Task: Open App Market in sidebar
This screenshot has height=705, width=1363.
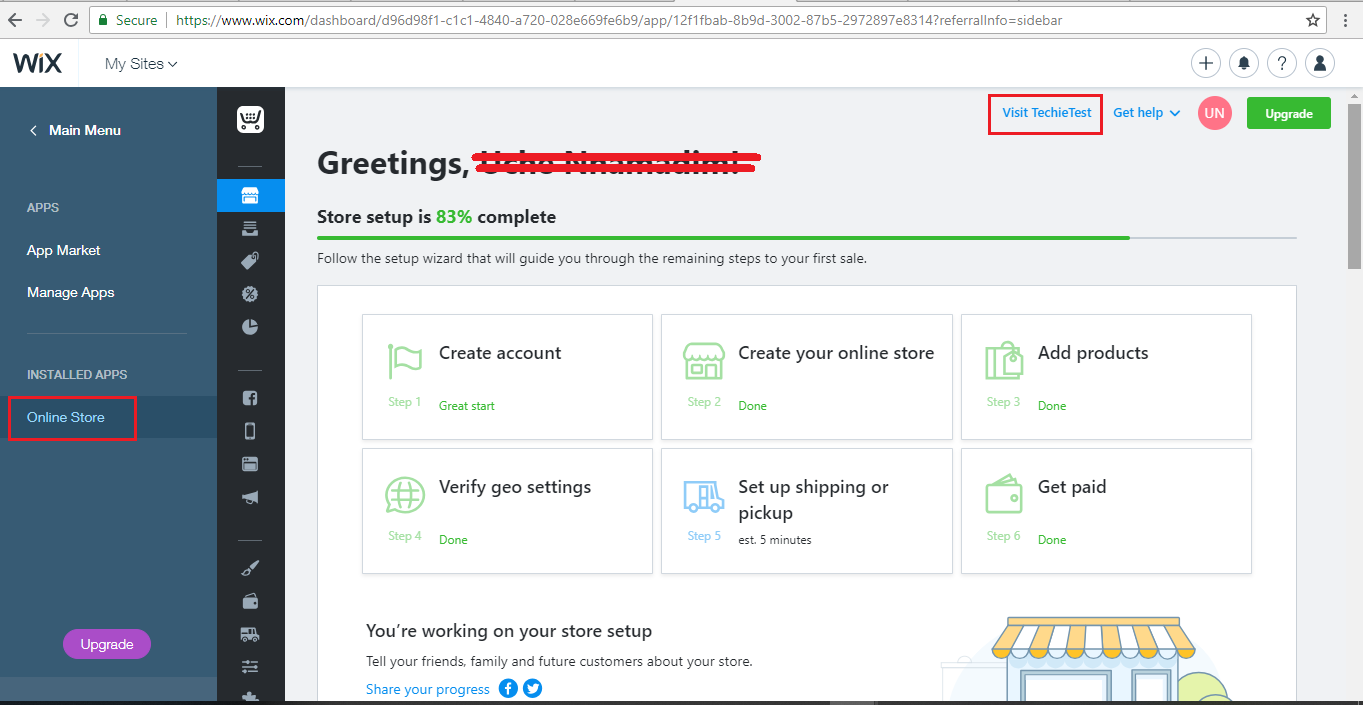Action: coord(64,250)
